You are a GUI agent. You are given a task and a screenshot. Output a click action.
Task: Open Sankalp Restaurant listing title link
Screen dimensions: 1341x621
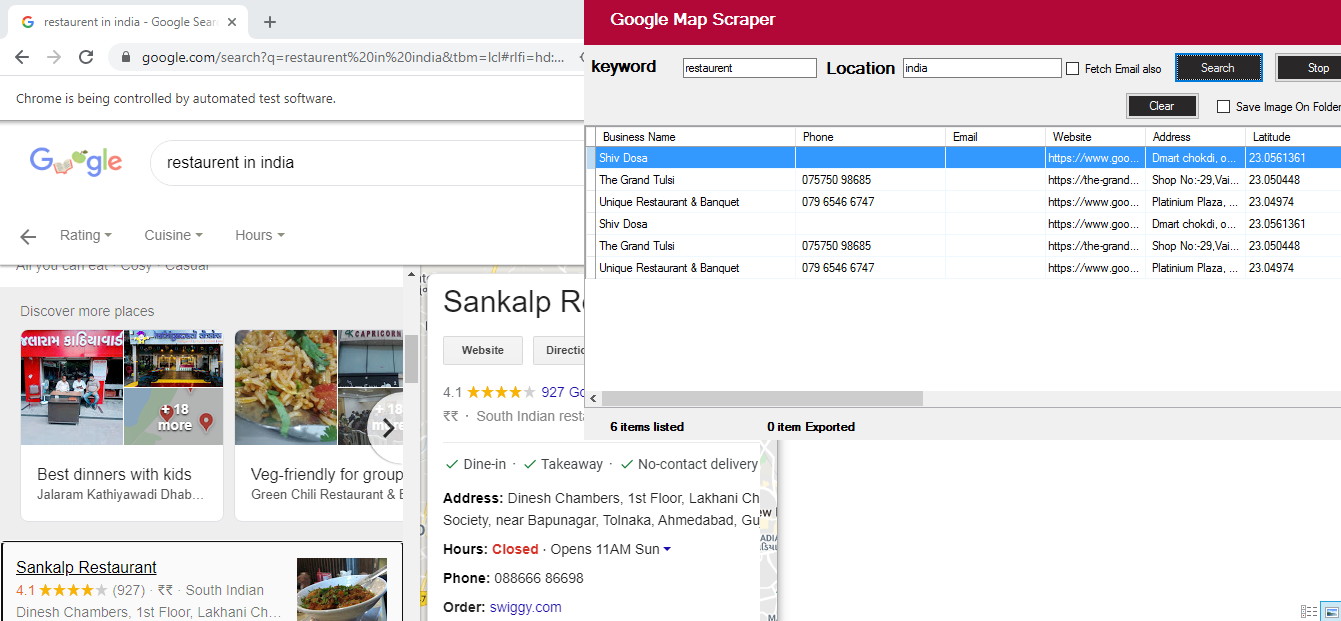tap(86, 567)
